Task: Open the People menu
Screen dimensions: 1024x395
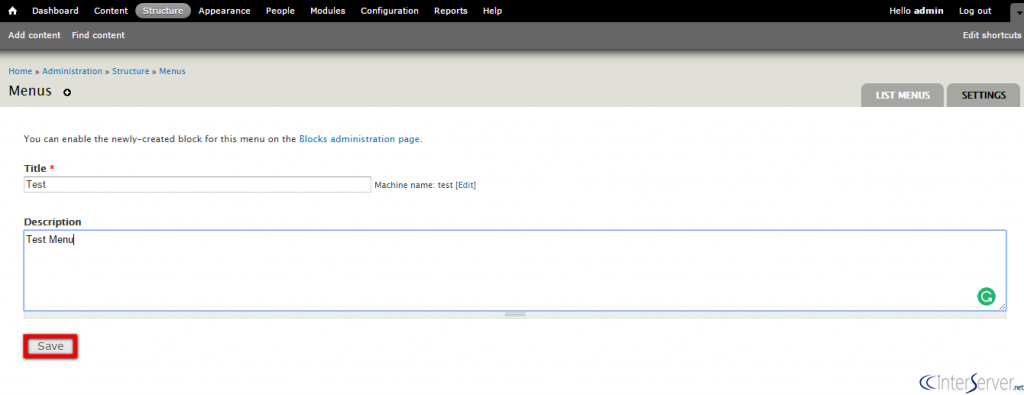Action: (280, 11)
